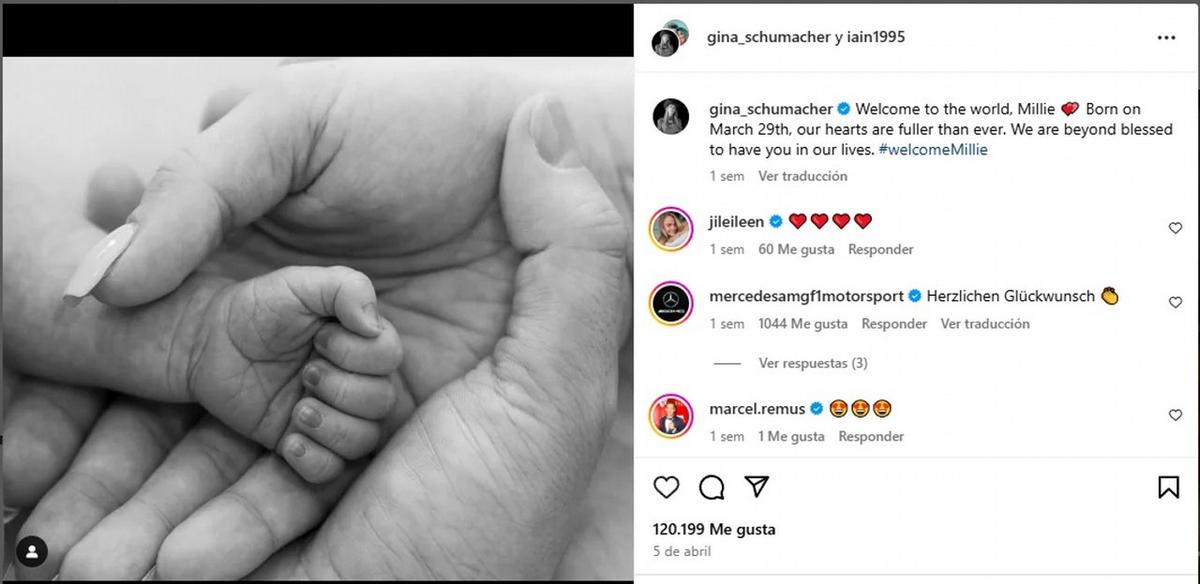The width and height of the screenshot is (1200, 584).
Task: Like mercedesamgf1motorsport's comment heart
Action: tap(1175, 302)
